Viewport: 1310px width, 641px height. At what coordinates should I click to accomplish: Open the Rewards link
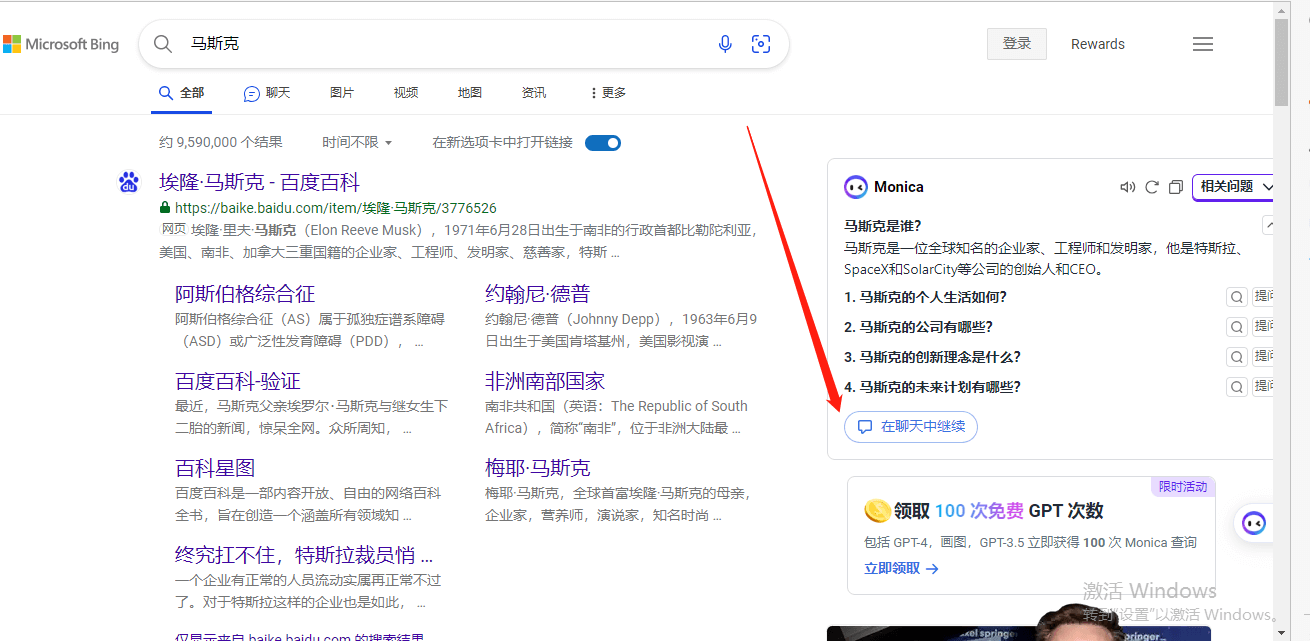pyautogui.click(x=1098, y=44)
